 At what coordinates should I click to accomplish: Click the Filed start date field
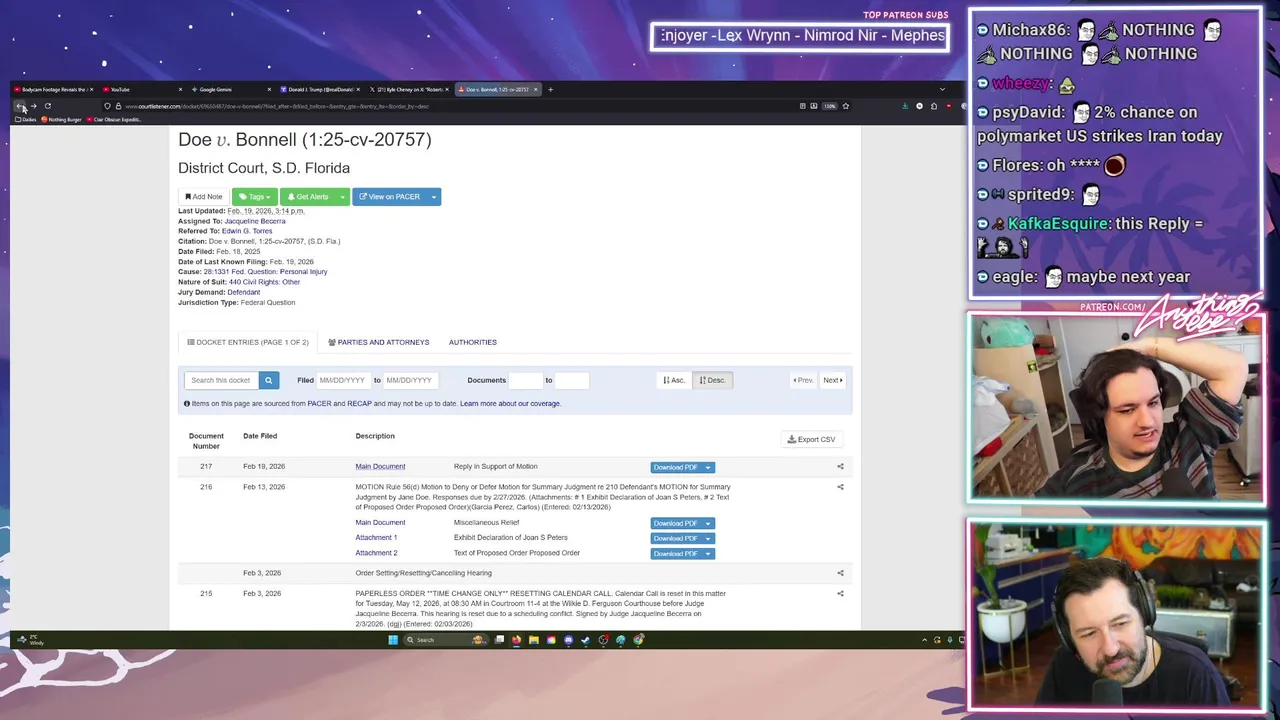pos(342,380)
